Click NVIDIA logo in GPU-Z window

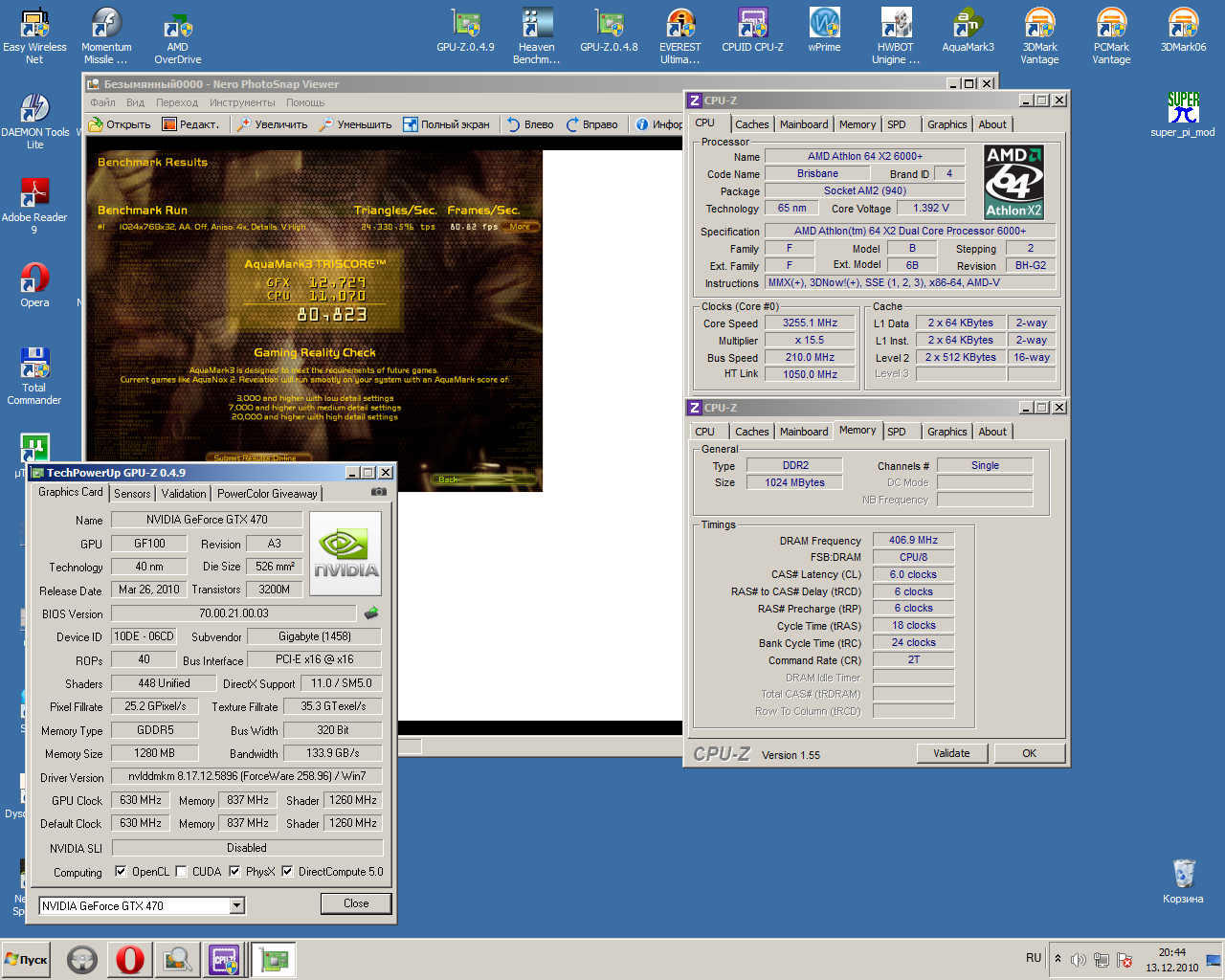click(x=345, y=553)
